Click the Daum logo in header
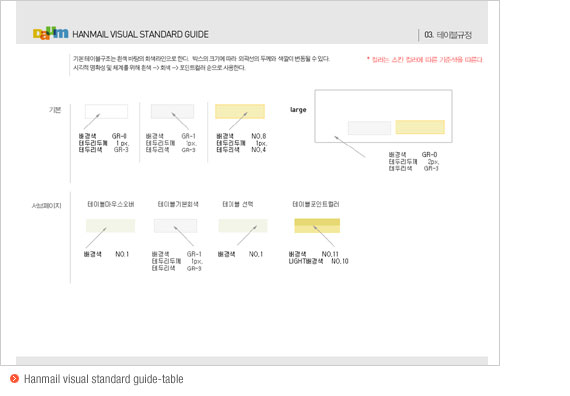The image size is (570, 396). pyautogui.click(x=50, y=33)
